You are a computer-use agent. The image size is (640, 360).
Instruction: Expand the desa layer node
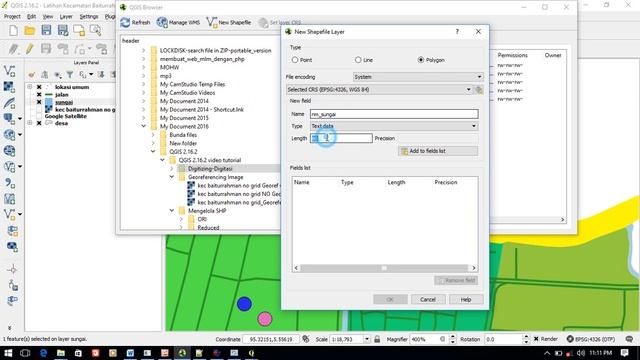tap(29, 123)
